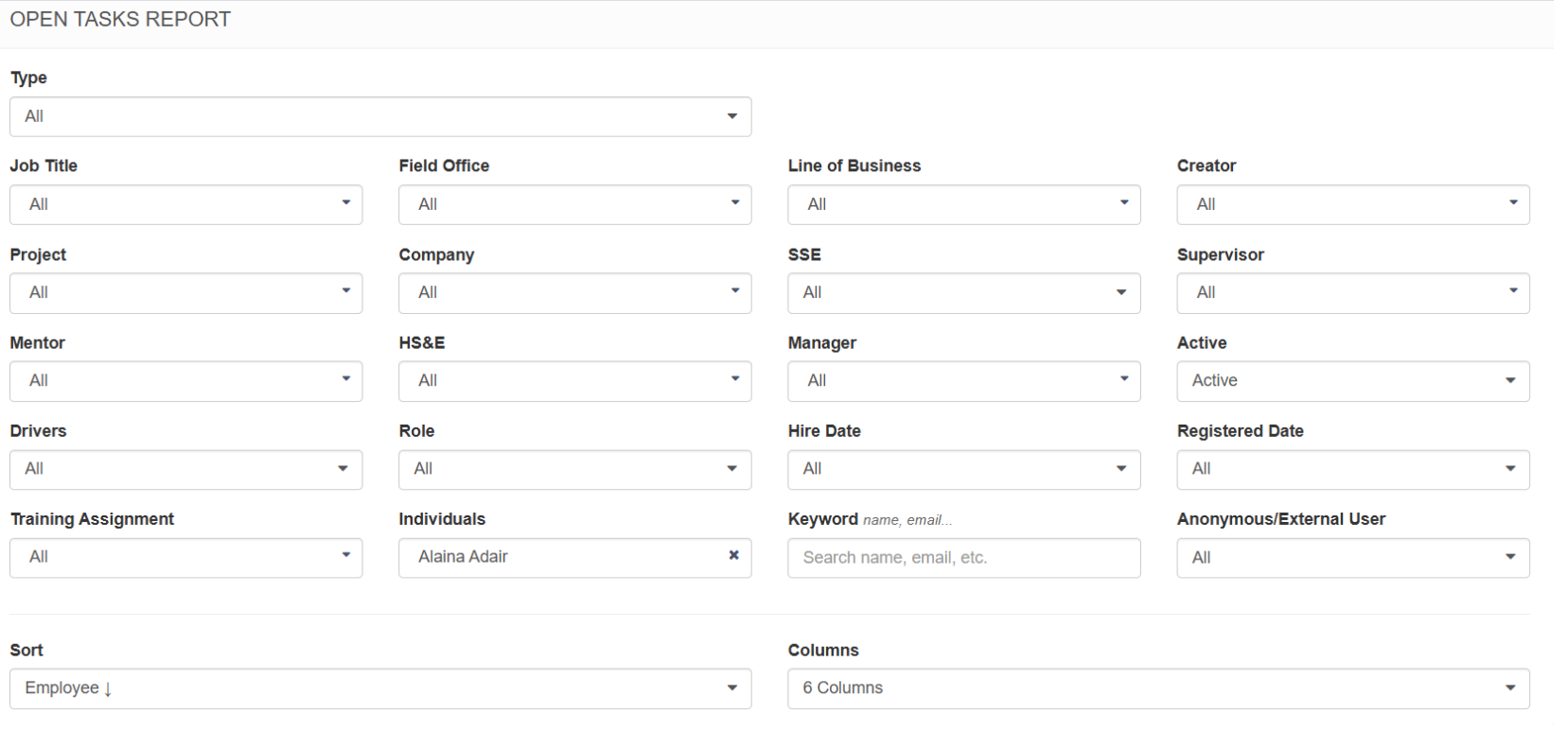Click the Supervisor dropdown arrow
Screen dimensions: 1568x731
click(1513, 292)
